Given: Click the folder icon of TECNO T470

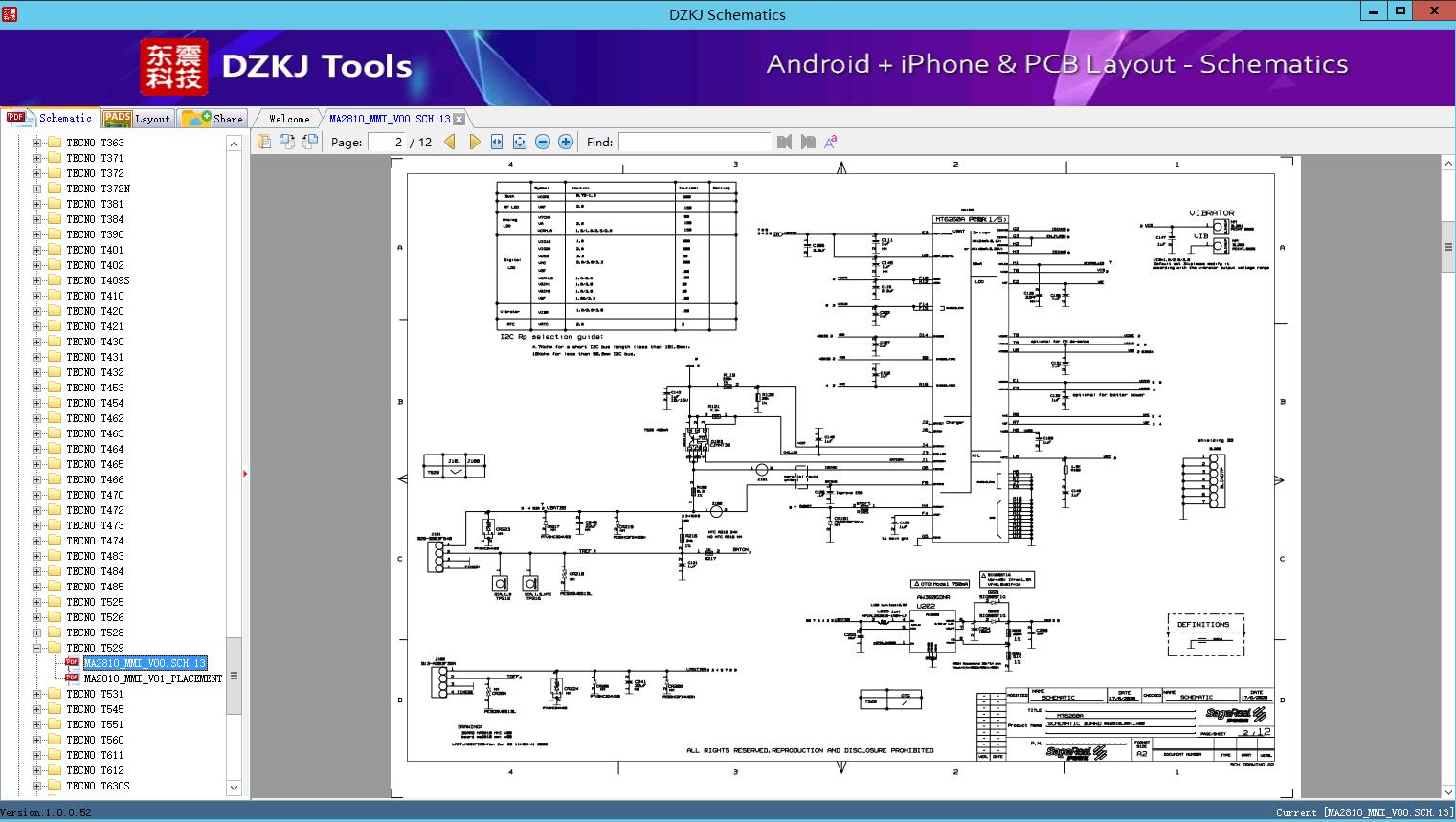Looking at the screenshot, I should pos(55,495).
